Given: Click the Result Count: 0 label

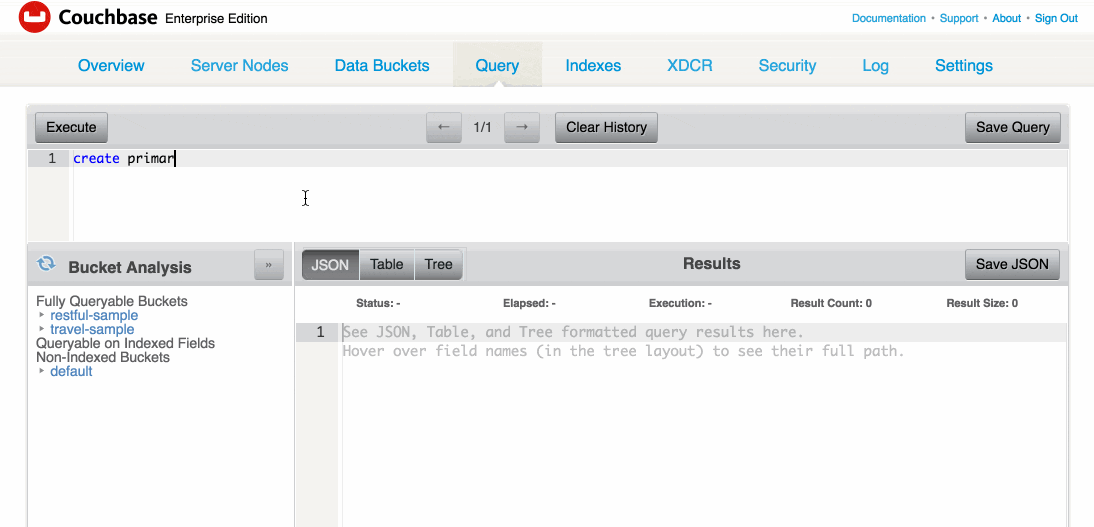Looking at the screenshot, I should (831, 303).
